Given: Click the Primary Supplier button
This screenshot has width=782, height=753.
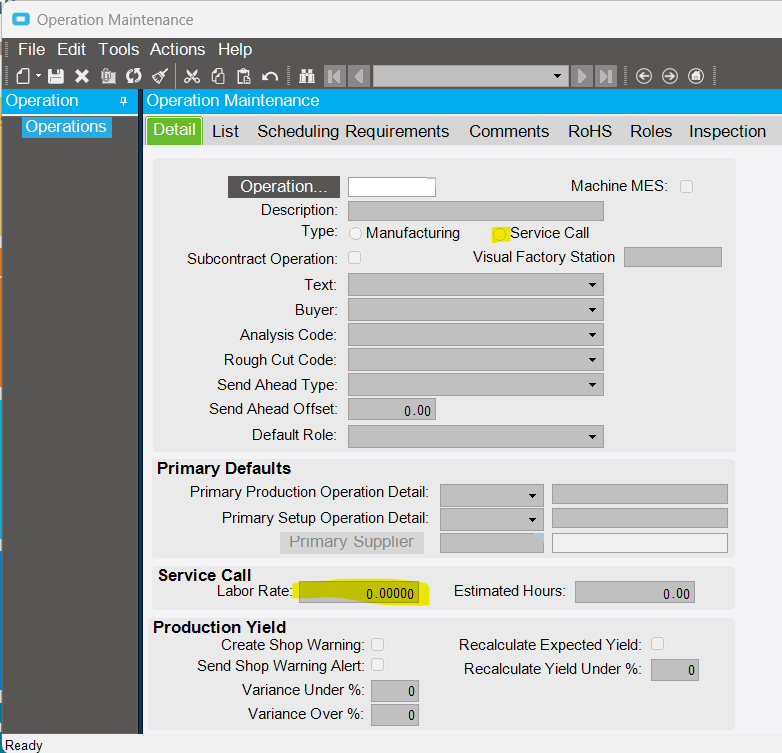Looking at the screenshot, I should pos(352,542).
